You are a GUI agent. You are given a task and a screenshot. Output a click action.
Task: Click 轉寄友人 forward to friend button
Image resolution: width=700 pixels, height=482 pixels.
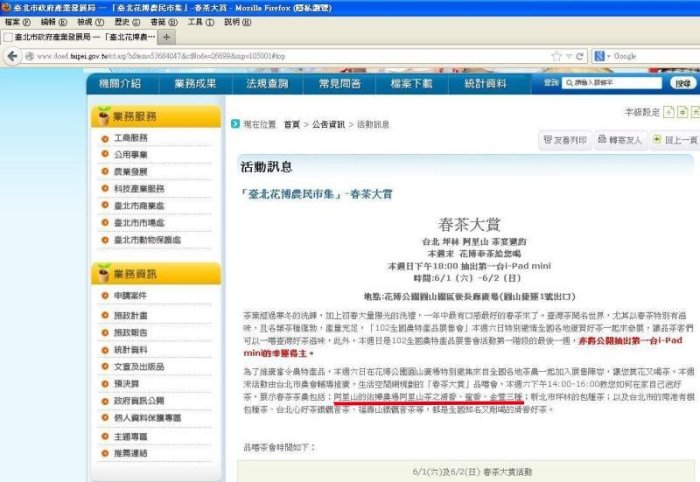point(621,141)
